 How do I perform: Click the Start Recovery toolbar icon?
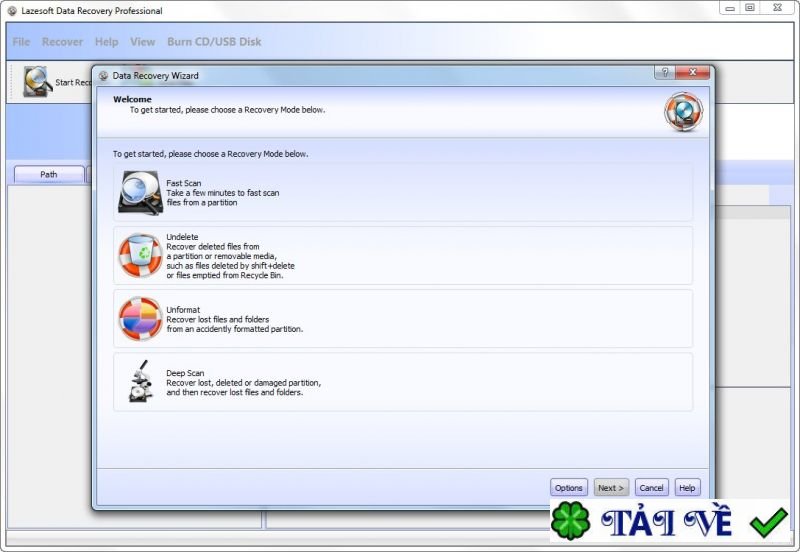37,82
